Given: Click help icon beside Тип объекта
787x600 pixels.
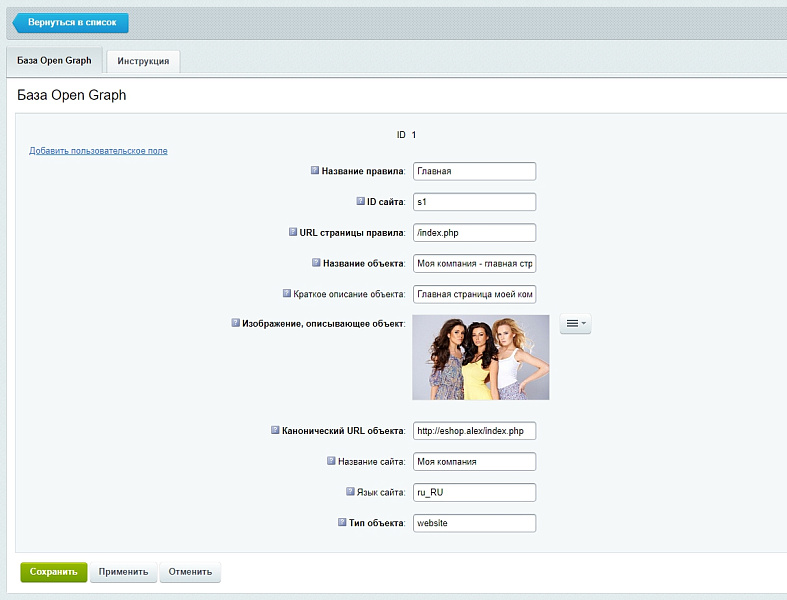Looking at the screenshot, I should [343, 523].
